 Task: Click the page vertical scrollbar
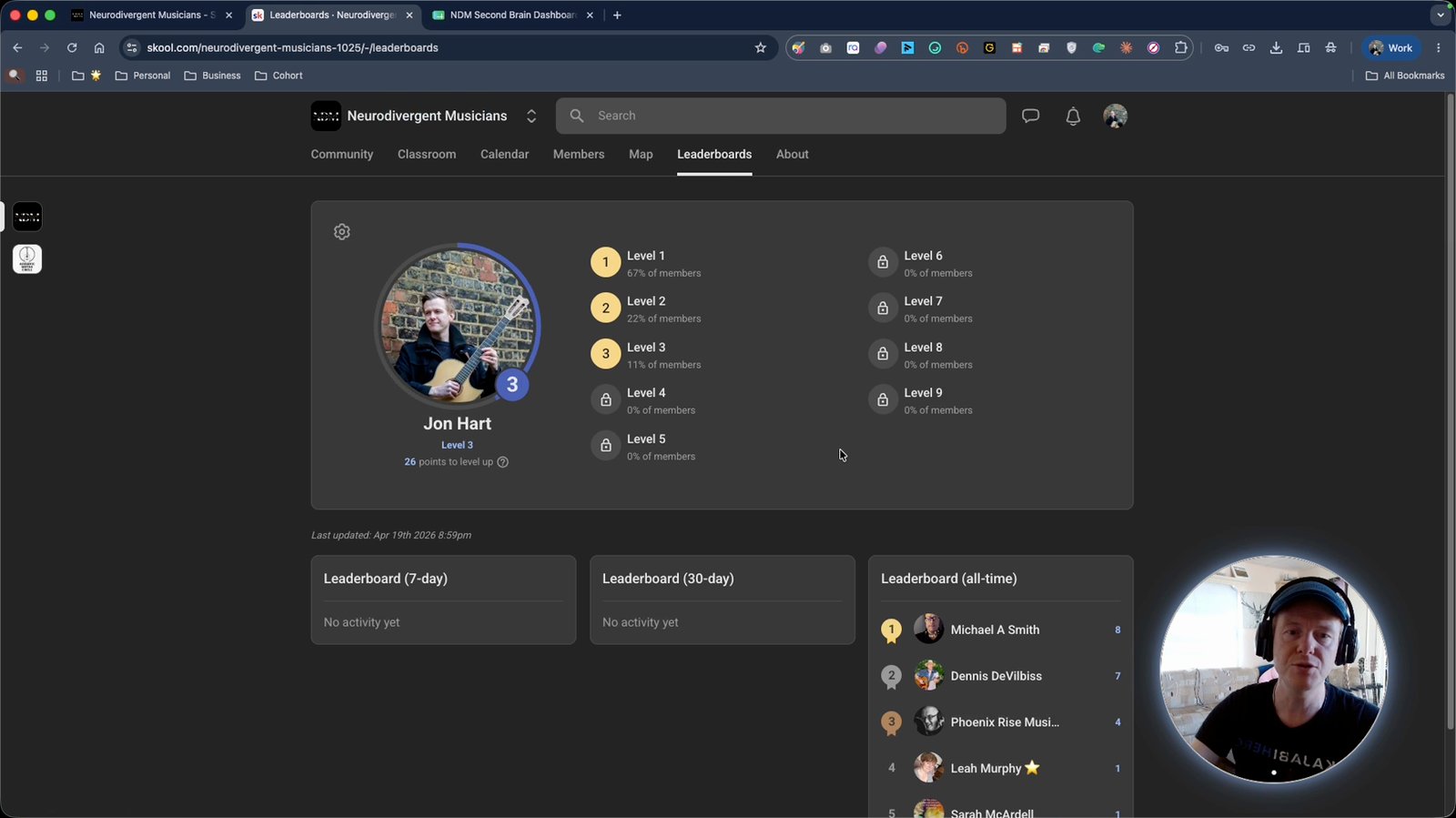[x=1450, y=409]
